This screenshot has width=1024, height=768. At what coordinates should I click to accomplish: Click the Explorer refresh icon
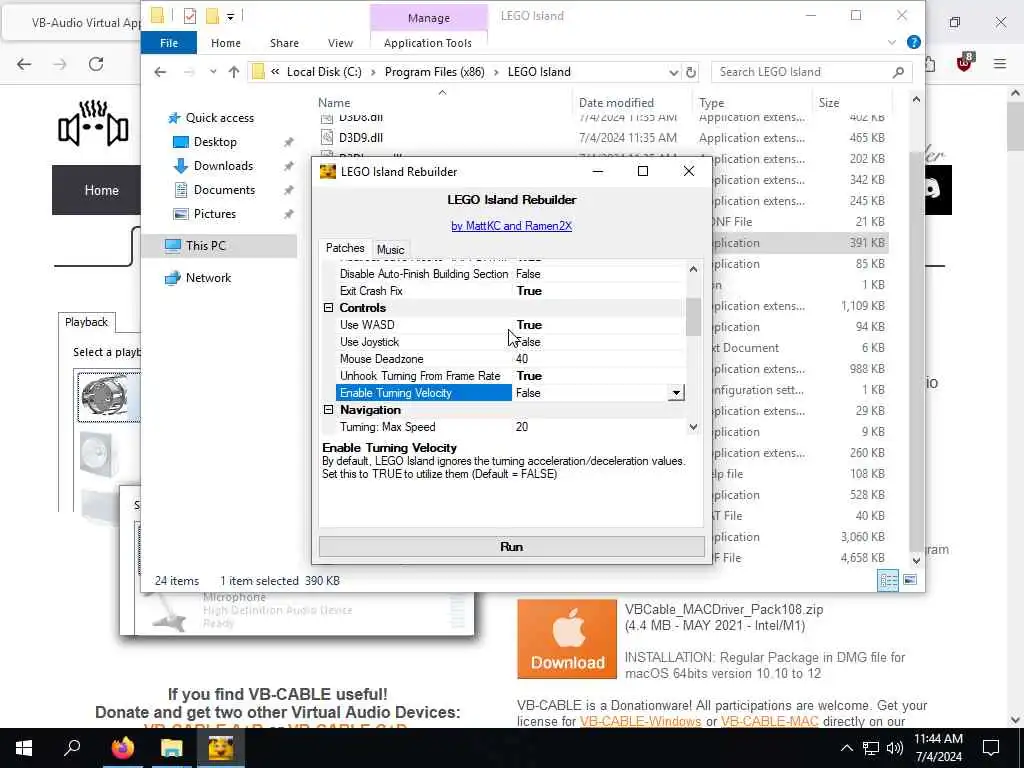click(x=691, y=72)
